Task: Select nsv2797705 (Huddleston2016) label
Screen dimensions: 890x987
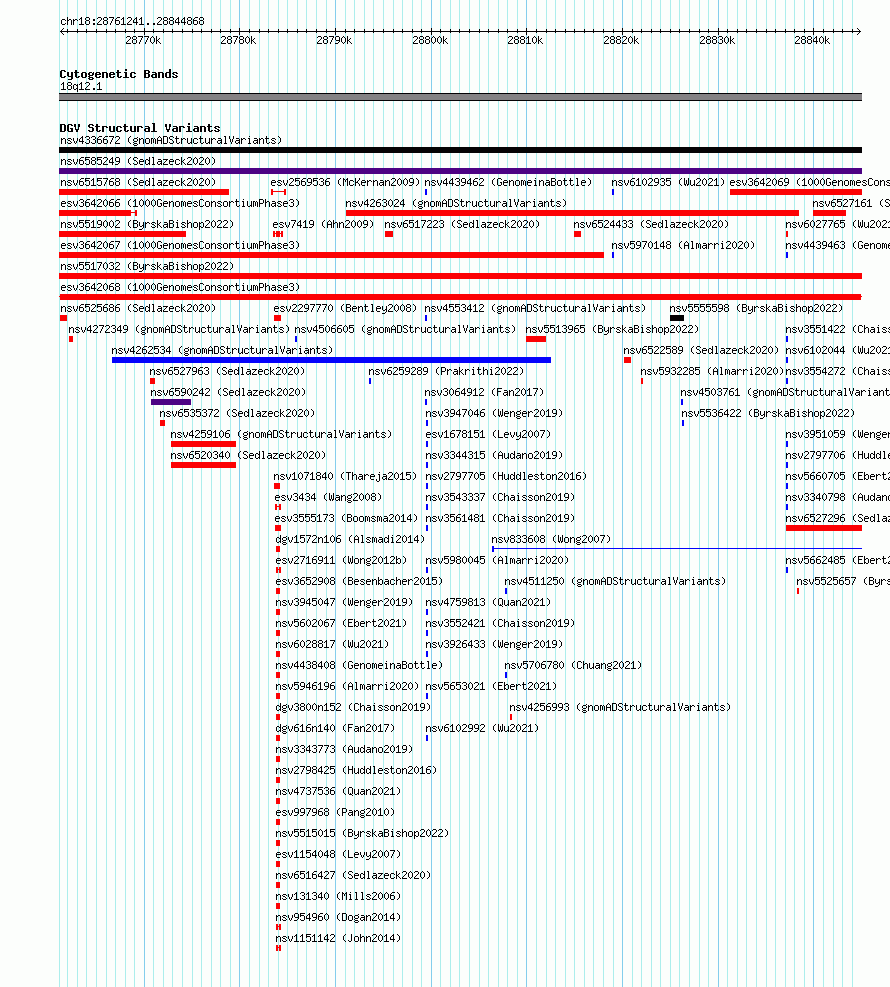Action: click(506, 477)
